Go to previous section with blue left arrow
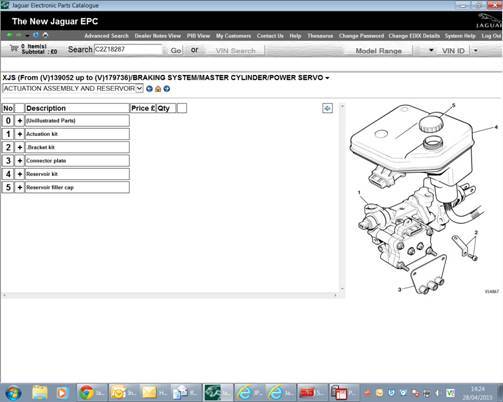This screenshot has height=402, width=503. 149,89
